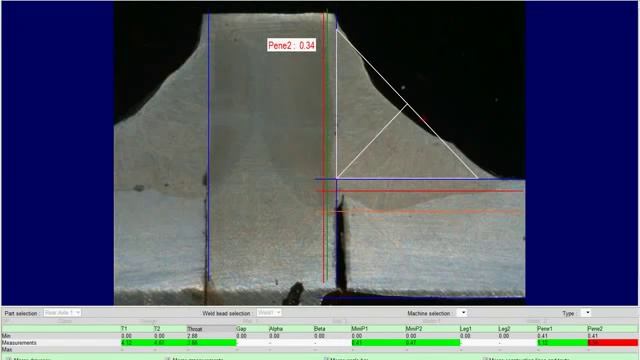Screen dimensions: 640x360
Task: Click the green T1 measurement cell
Action: click(137, 343)
